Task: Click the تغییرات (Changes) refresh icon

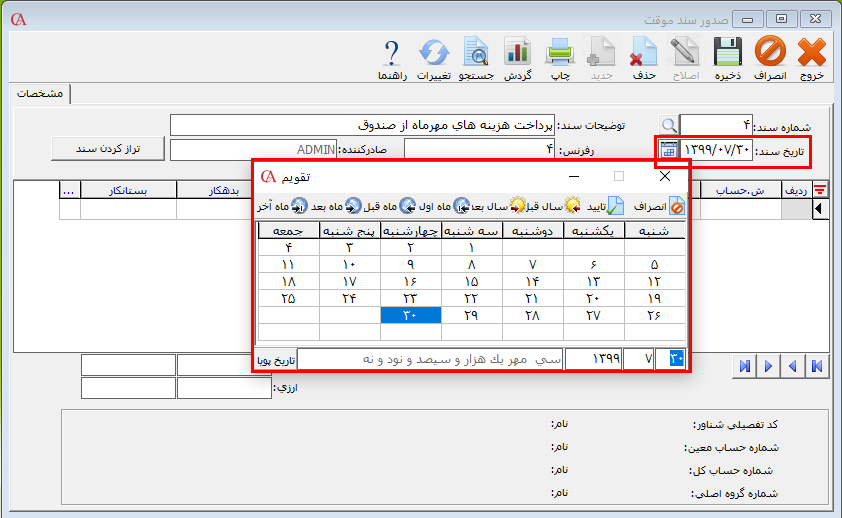Action: [x=434, y=59]
